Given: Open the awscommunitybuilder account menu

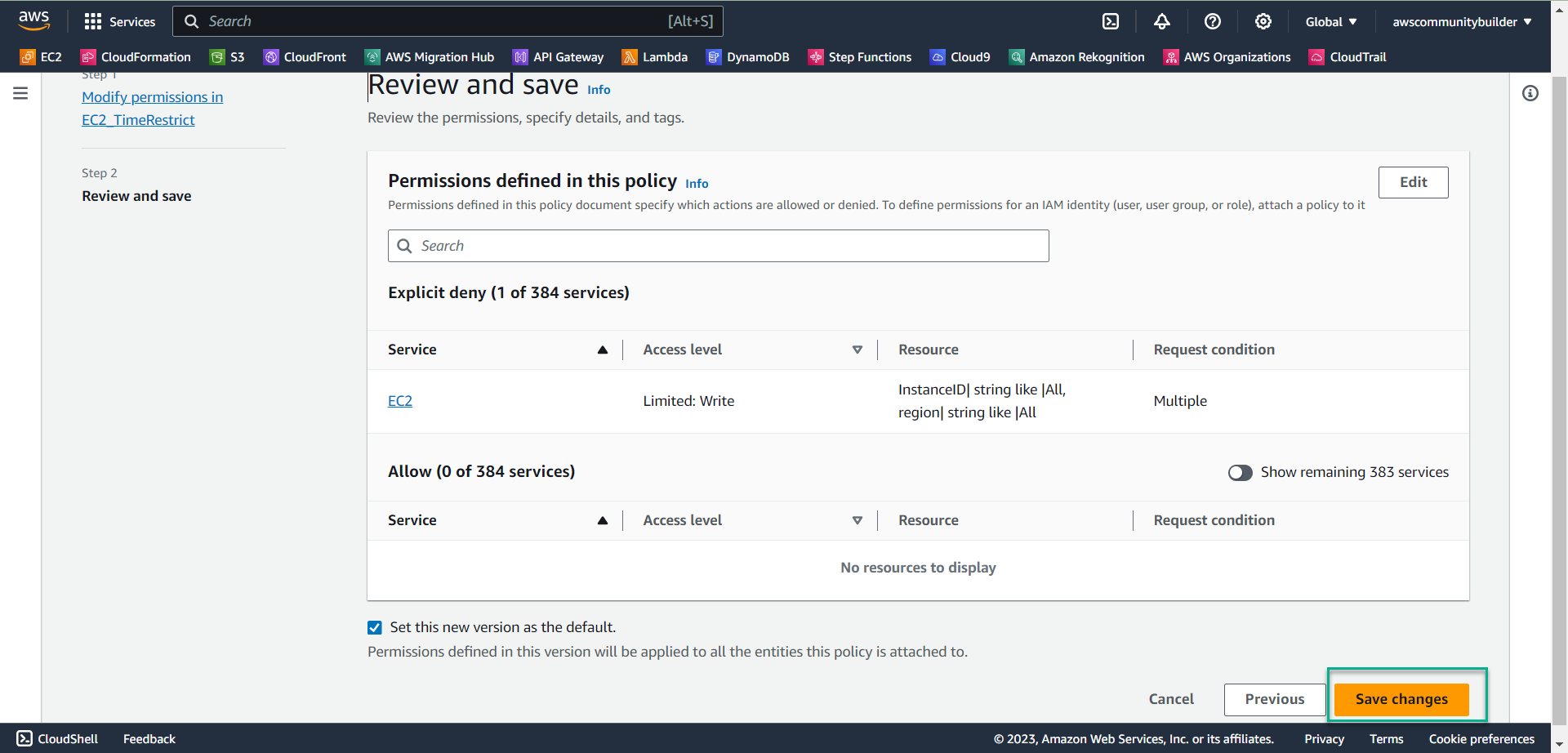Looking at the screenshot, I should click(1462, 21).
